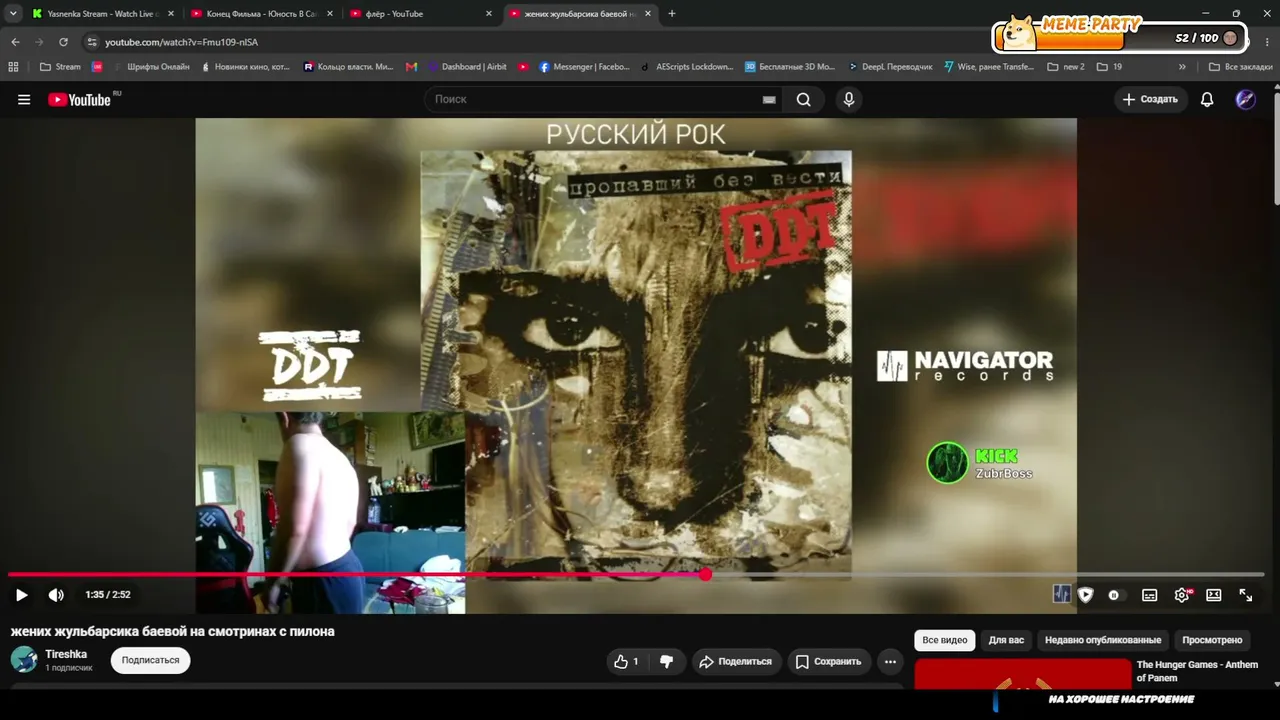
Task: Open the on-screen keyboard in search box
Action: click(769, 99)
